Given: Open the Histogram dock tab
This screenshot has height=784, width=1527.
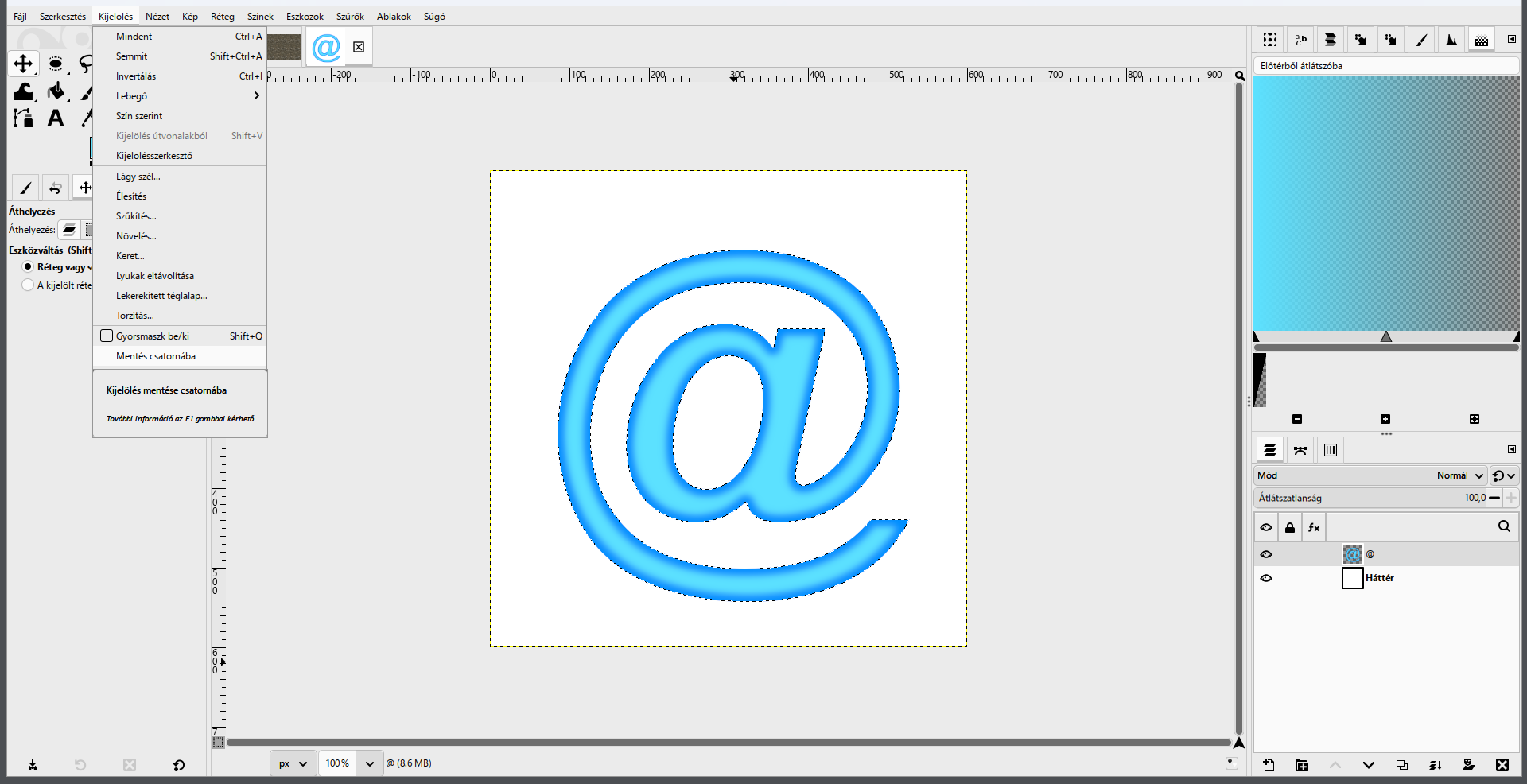Looking at the screenshot, I should 1451,40.
